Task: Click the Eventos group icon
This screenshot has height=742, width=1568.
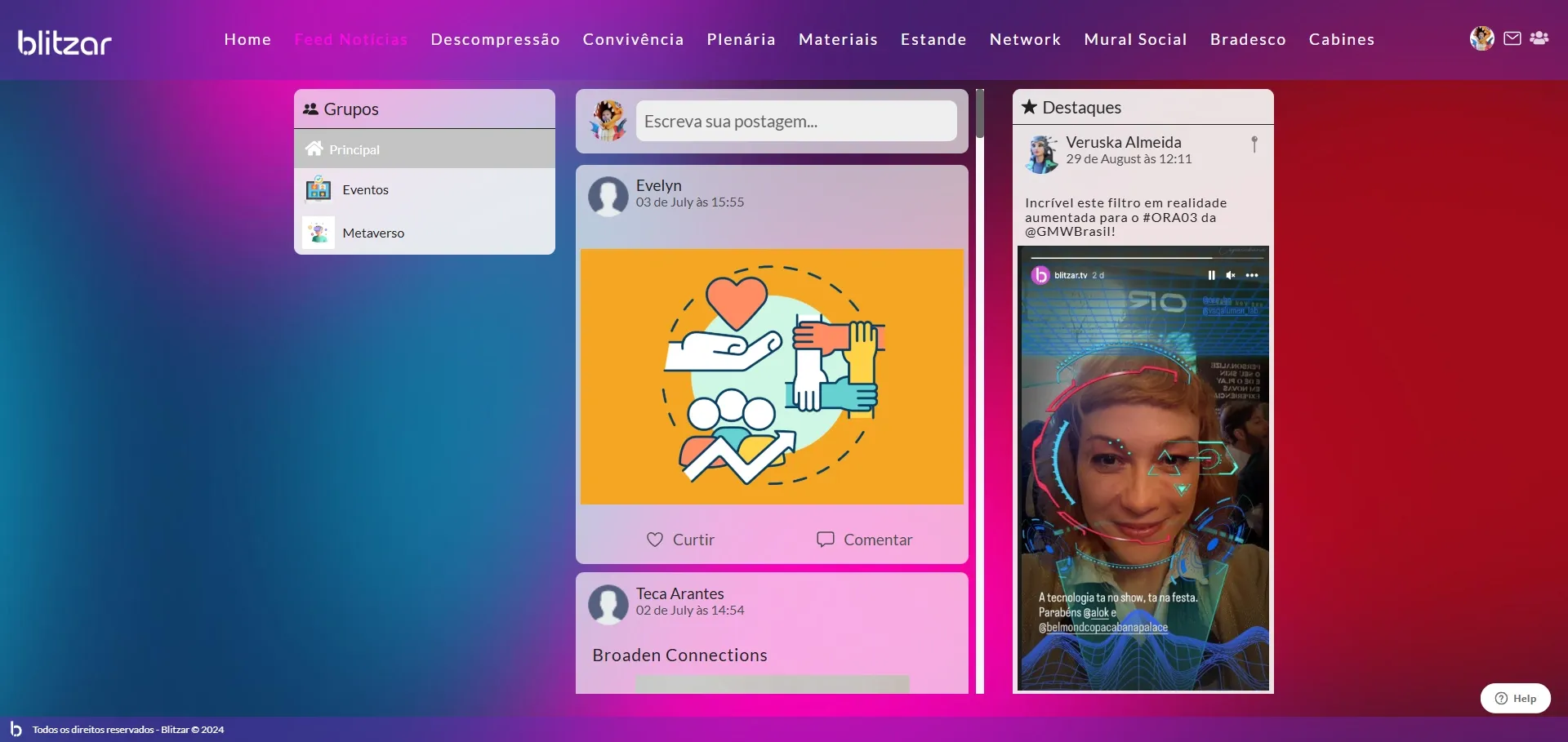Action: pos(318,189)
